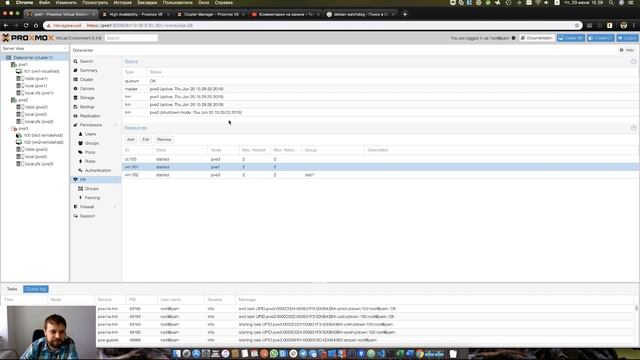Open Pools under Permissions
Image resolution: width=640 pixels, height=360 pixels.
(90, 152)
